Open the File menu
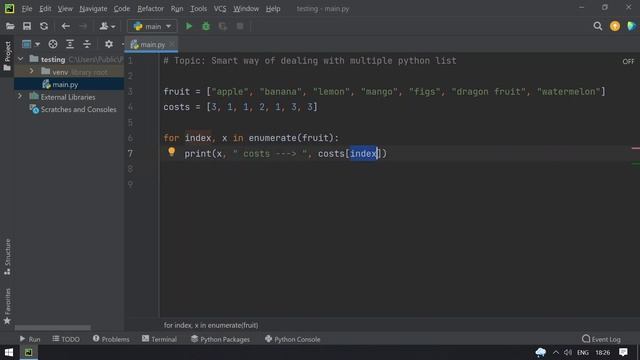The image size is (640, 360). [x=27, y=9]
